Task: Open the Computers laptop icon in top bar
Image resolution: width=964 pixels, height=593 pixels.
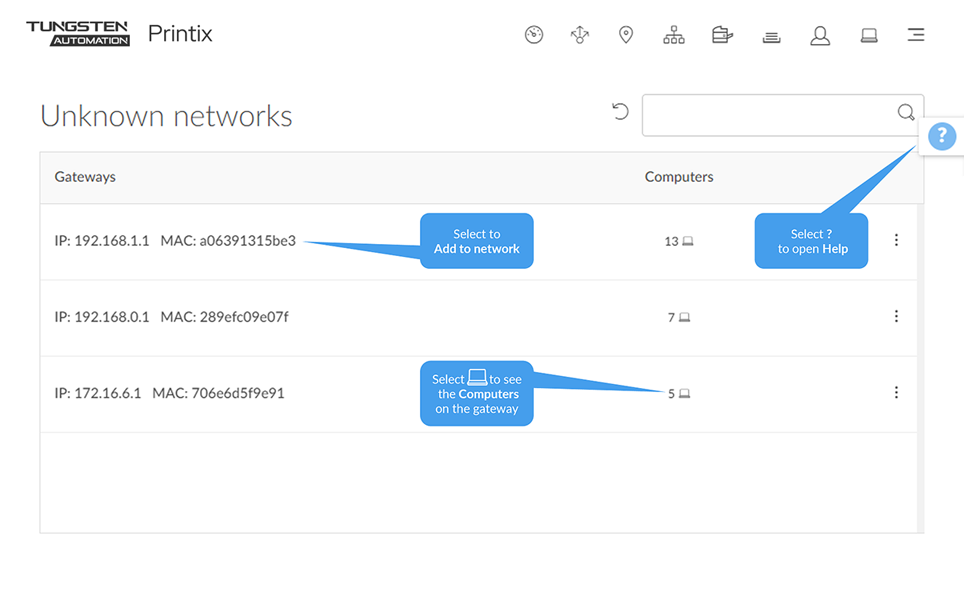Action: coord(869,35)
